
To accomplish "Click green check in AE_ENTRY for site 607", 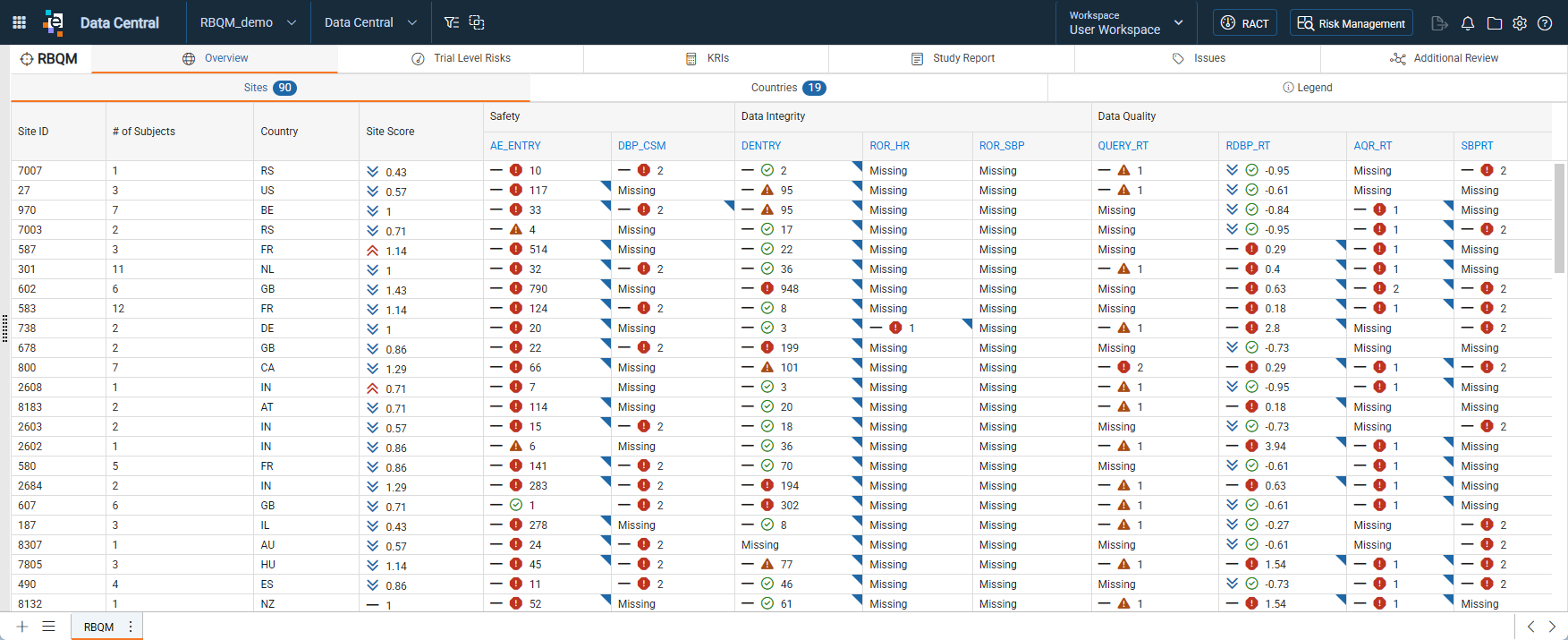I will 516,505.
